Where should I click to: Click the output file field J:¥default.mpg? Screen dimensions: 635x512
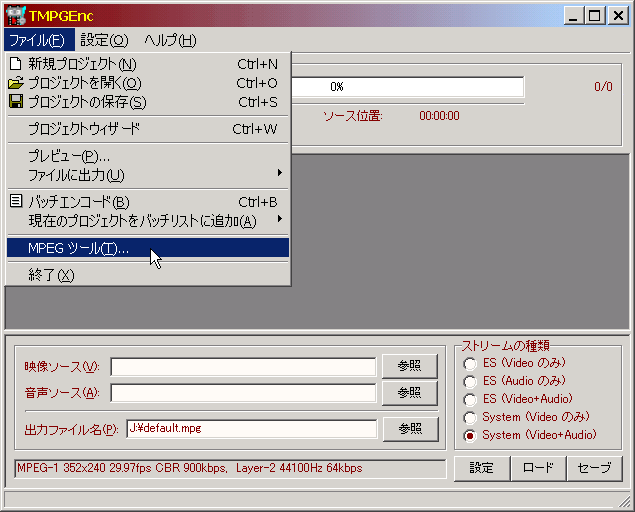pos(251,429)
